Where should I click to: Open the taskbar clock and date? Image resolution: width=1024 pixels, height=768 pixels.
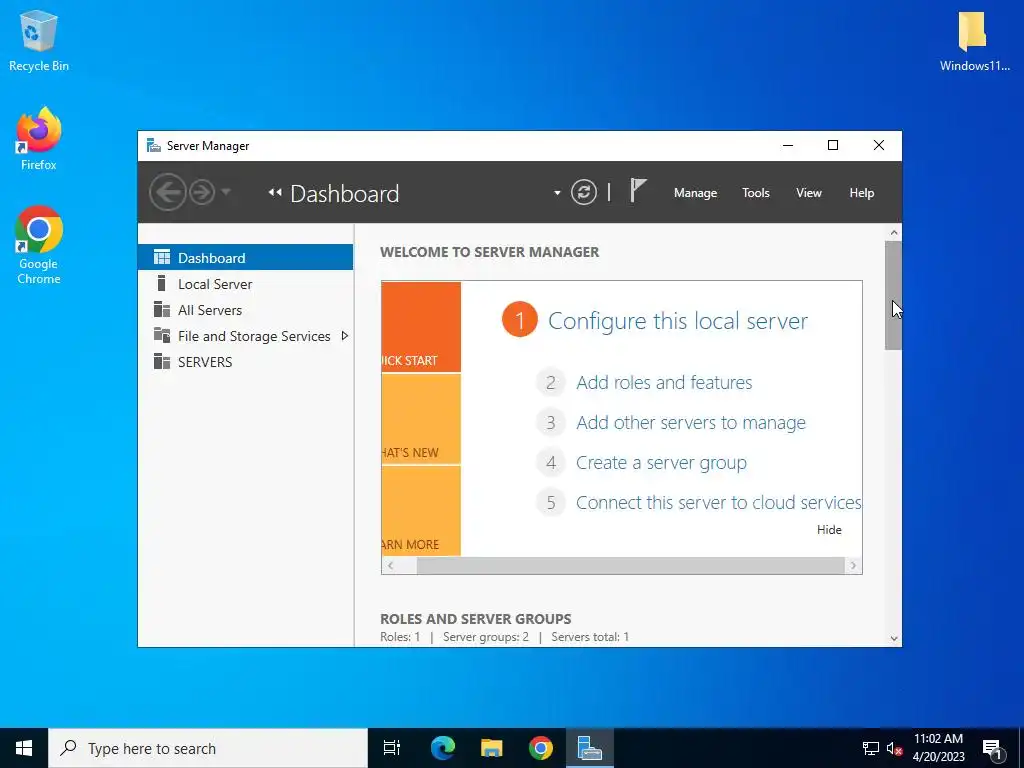pyautogui.click(x=938, y=748)
